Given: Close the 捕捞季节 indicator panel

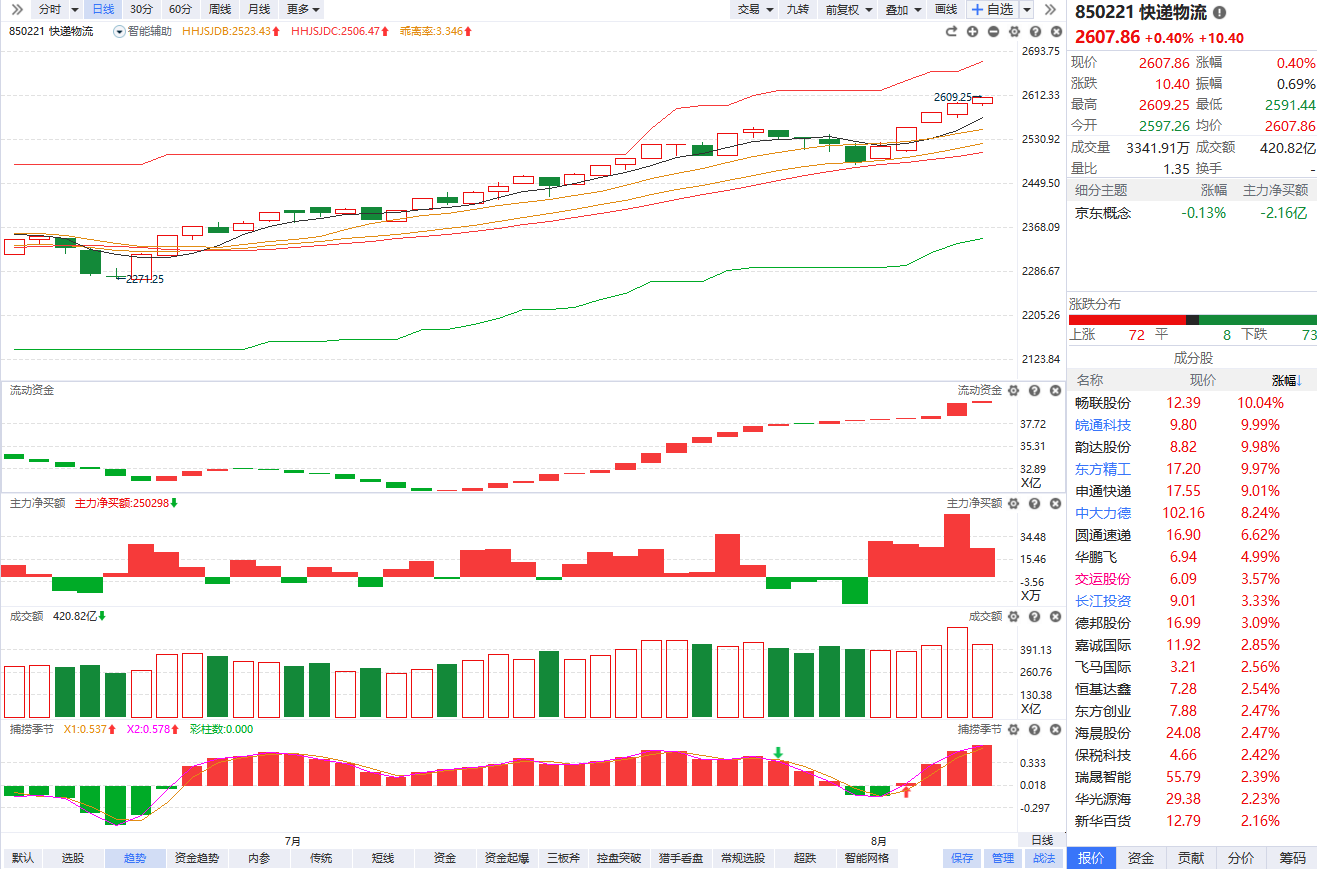Looking at the screenshot, I should pos(1054,730).
